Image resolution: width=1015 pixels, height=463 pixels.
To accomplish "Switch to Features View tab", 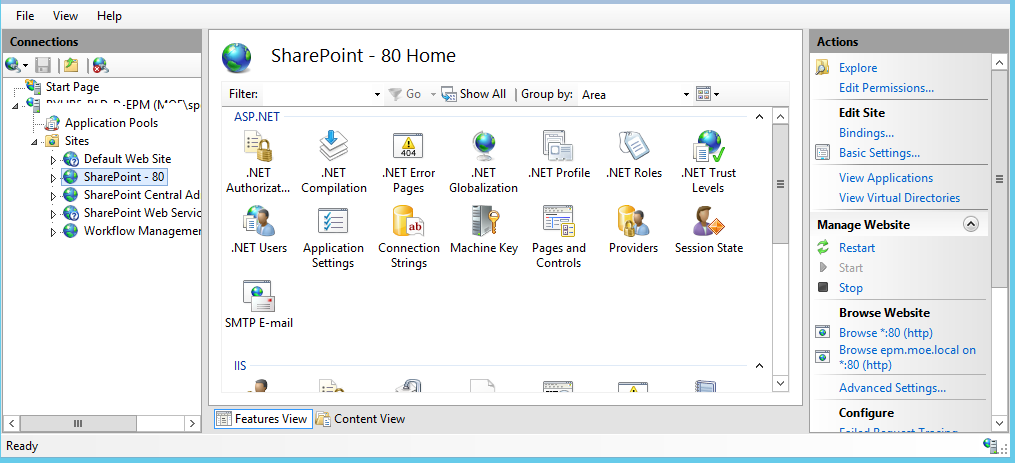I will [x=263, y=419].
